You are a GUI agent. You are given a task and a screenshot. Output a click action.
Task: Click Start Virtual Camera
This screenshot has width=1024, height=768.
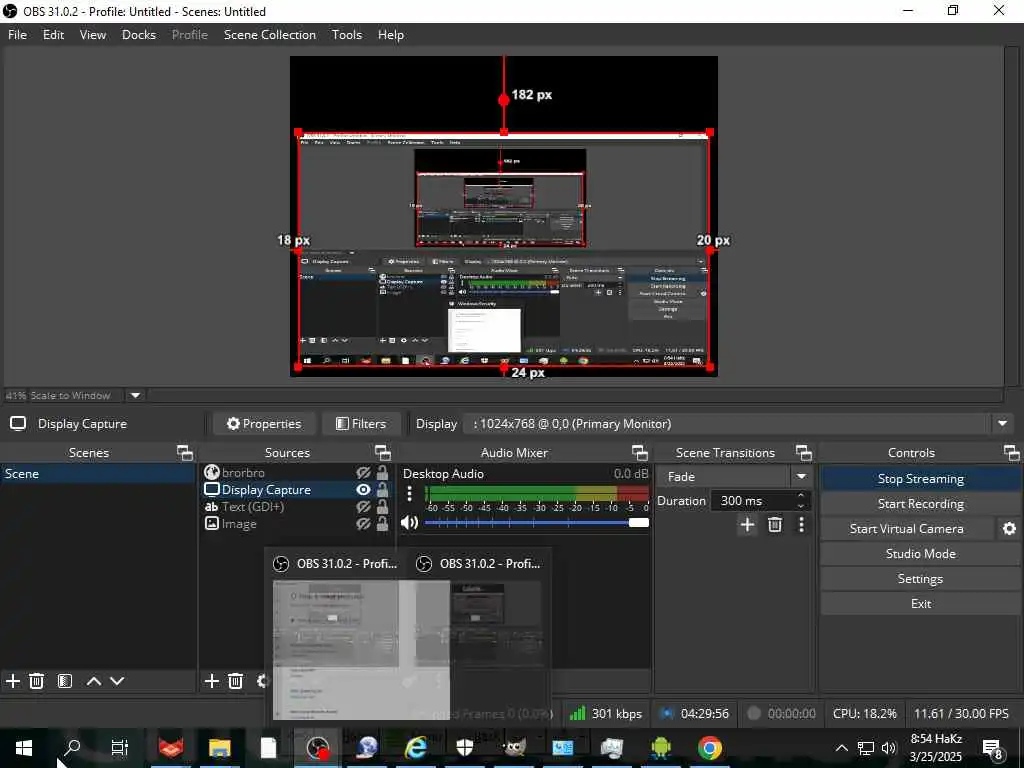click(x=906, y=529)
